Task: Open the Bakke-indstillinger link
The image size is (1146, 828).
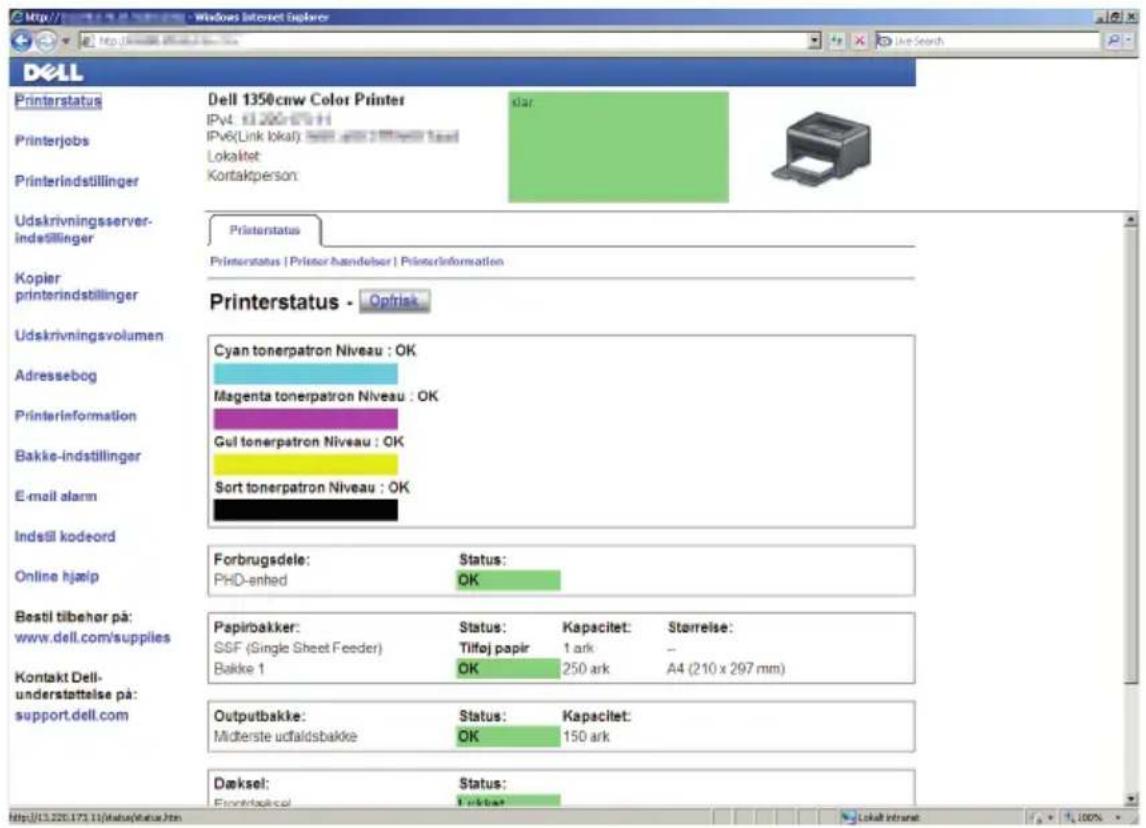Action: point(77,456)
